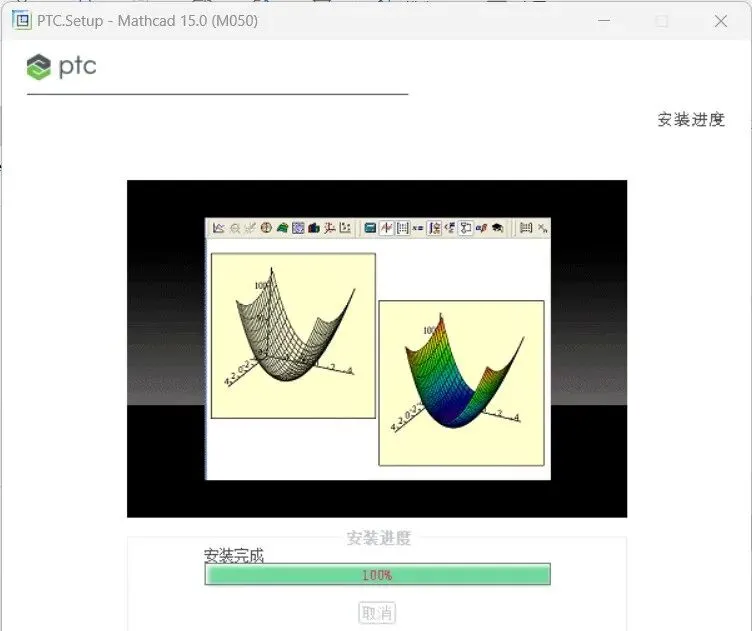Click the Polar Plot circle icon
Screen dimensions: 752x631
pos(266,228)
